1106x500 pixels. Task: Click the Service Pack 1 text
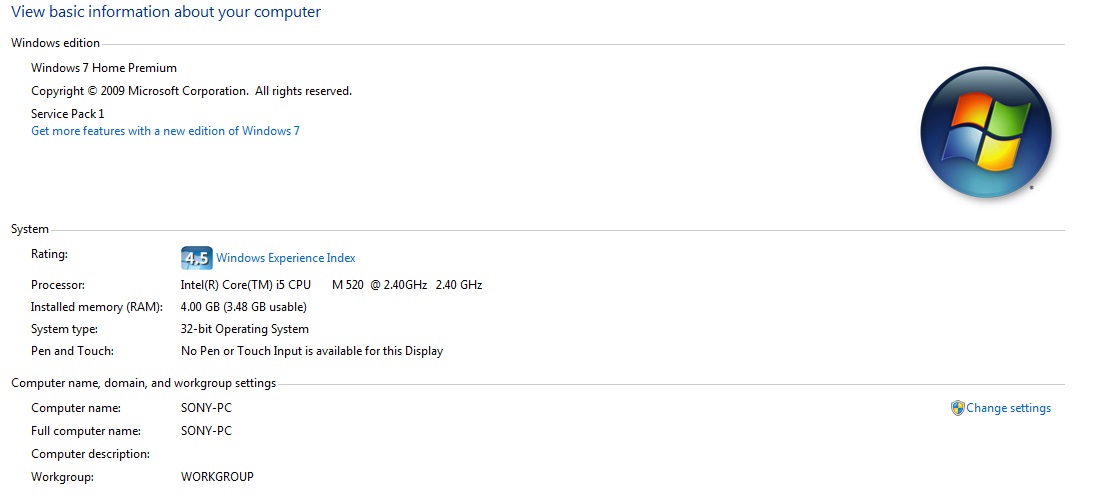[x=68, y=114]
